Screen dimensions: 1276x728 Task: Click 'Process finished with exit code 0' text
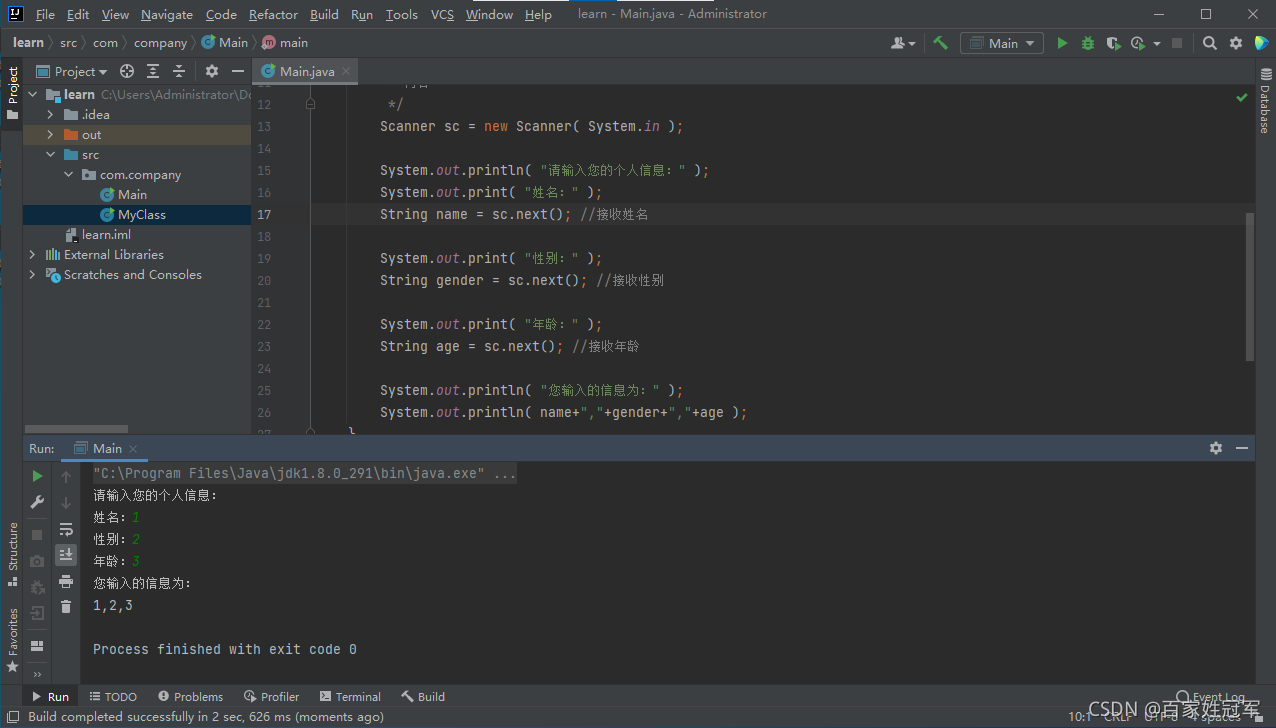[x=225, y=650]
